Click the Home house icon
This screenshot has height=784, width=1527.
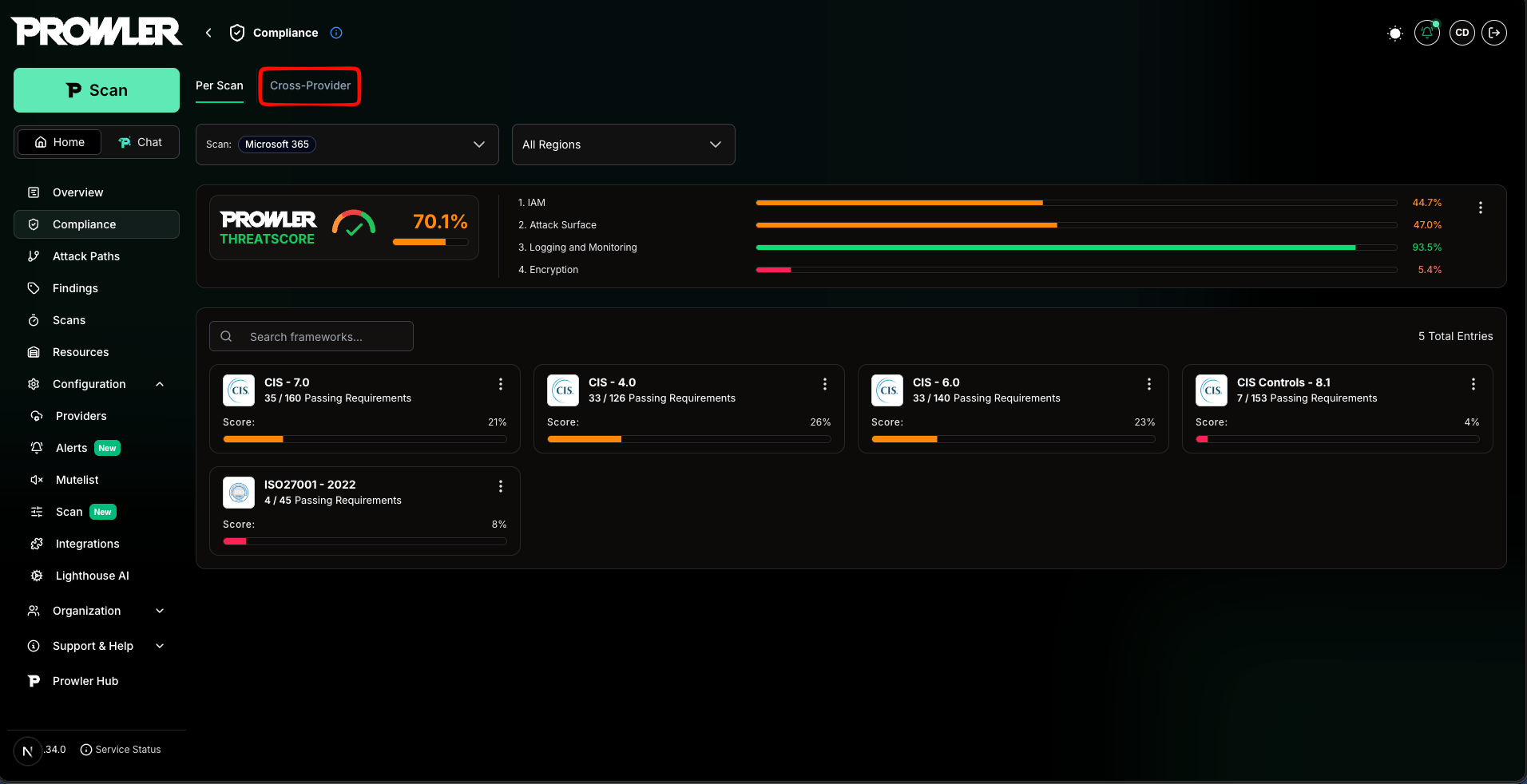(x=41, y=142)
